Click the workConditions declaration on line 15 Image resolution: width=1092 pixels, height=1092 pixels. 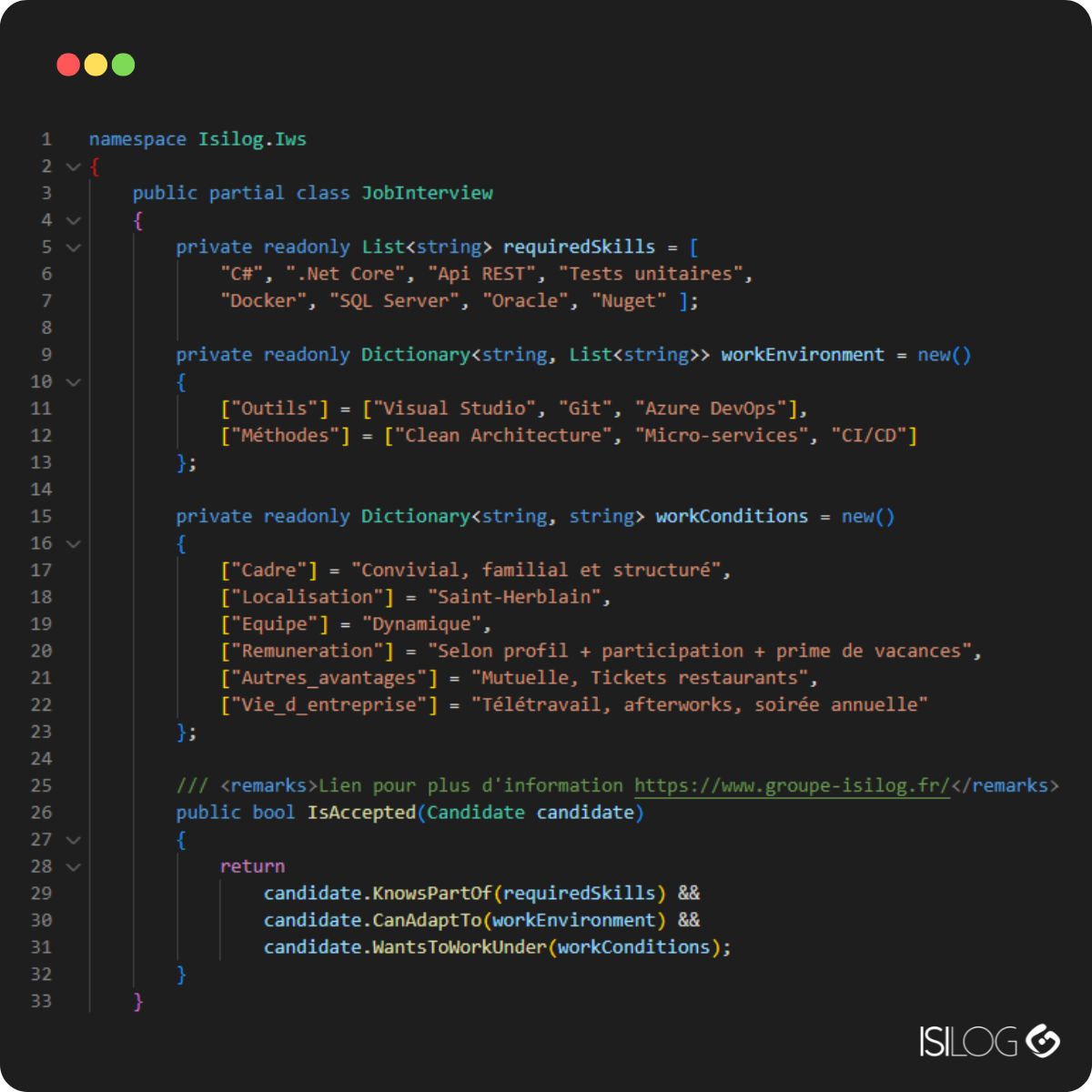732,516
